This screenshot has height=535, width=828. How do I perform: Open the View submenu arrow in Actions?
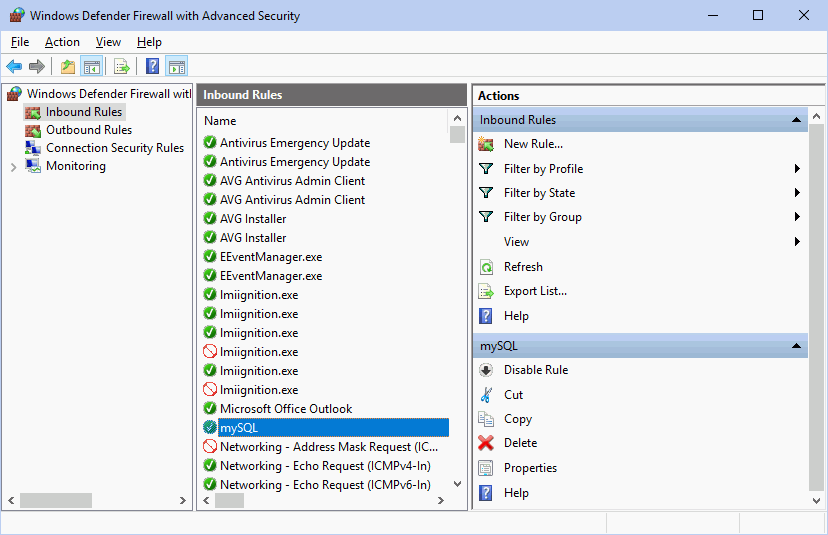797,241
